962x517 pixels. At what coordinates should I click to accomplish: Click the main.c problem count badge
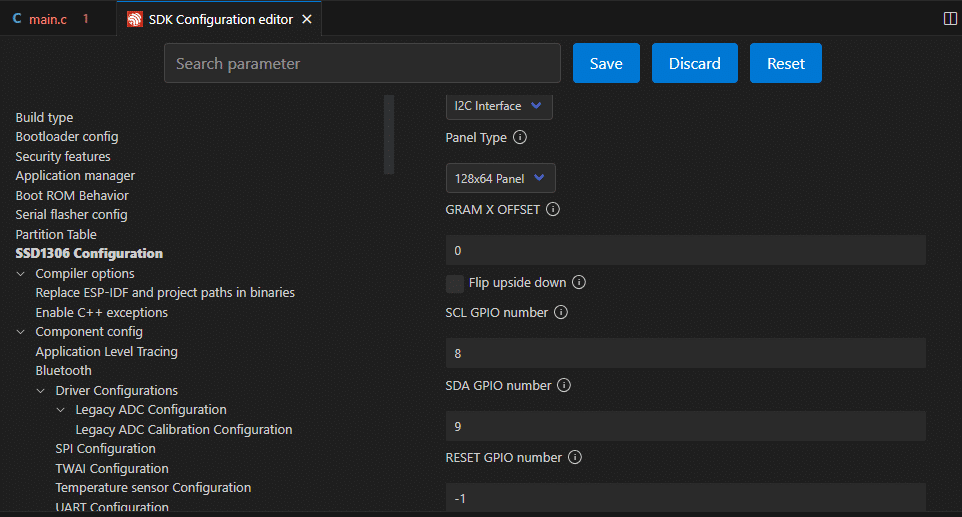[86, 19]
